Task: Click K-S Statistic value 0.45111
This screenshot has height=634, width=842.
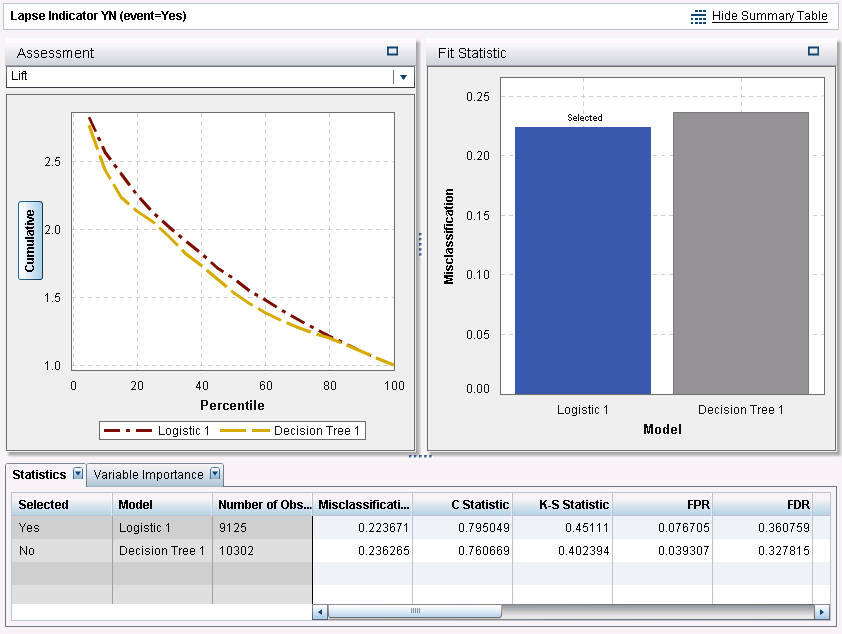Action: (587, 528)
